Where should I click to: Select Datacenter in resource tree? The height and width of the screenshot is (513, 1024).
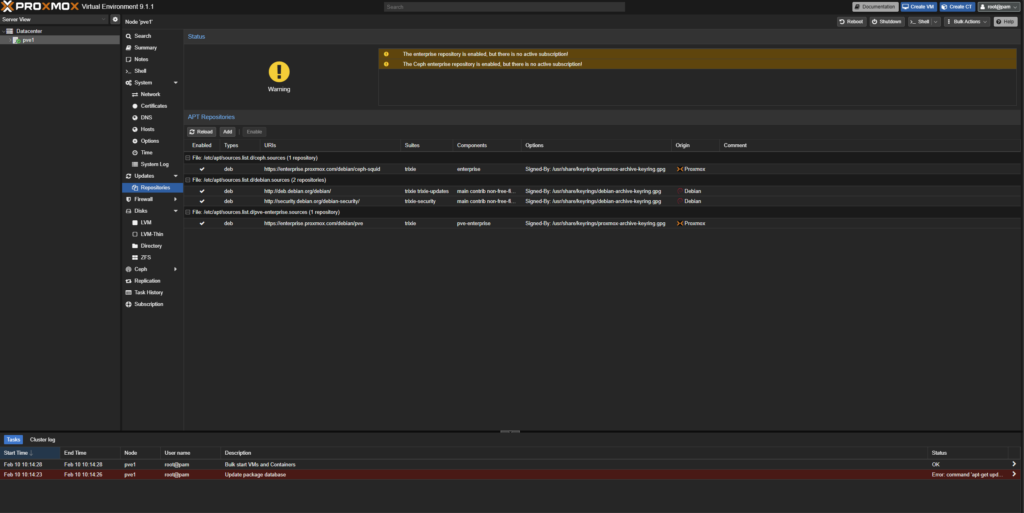point(29,31)
